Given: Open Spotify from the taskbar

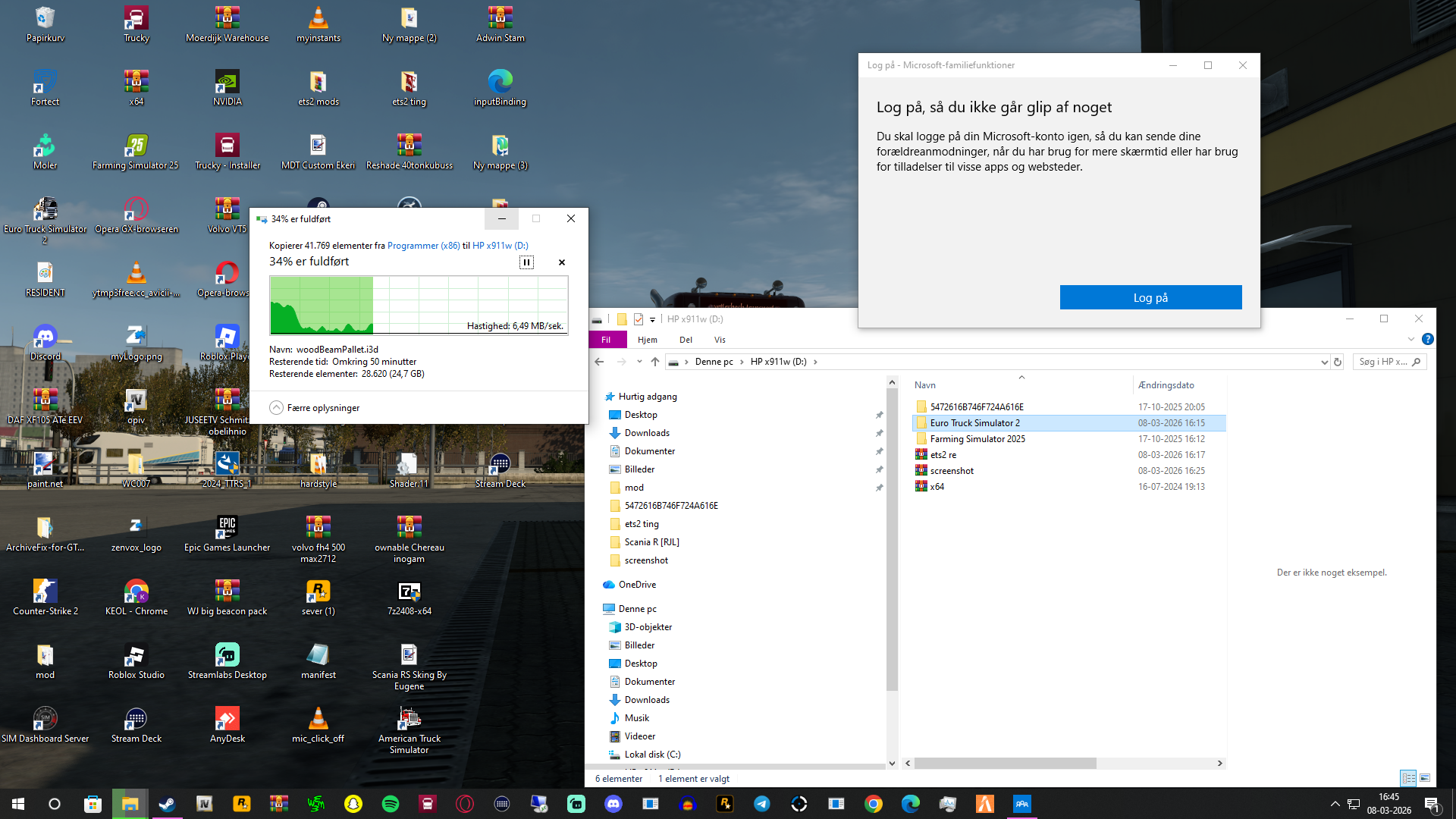Looking at the screenshot, I should click(391, 804).
